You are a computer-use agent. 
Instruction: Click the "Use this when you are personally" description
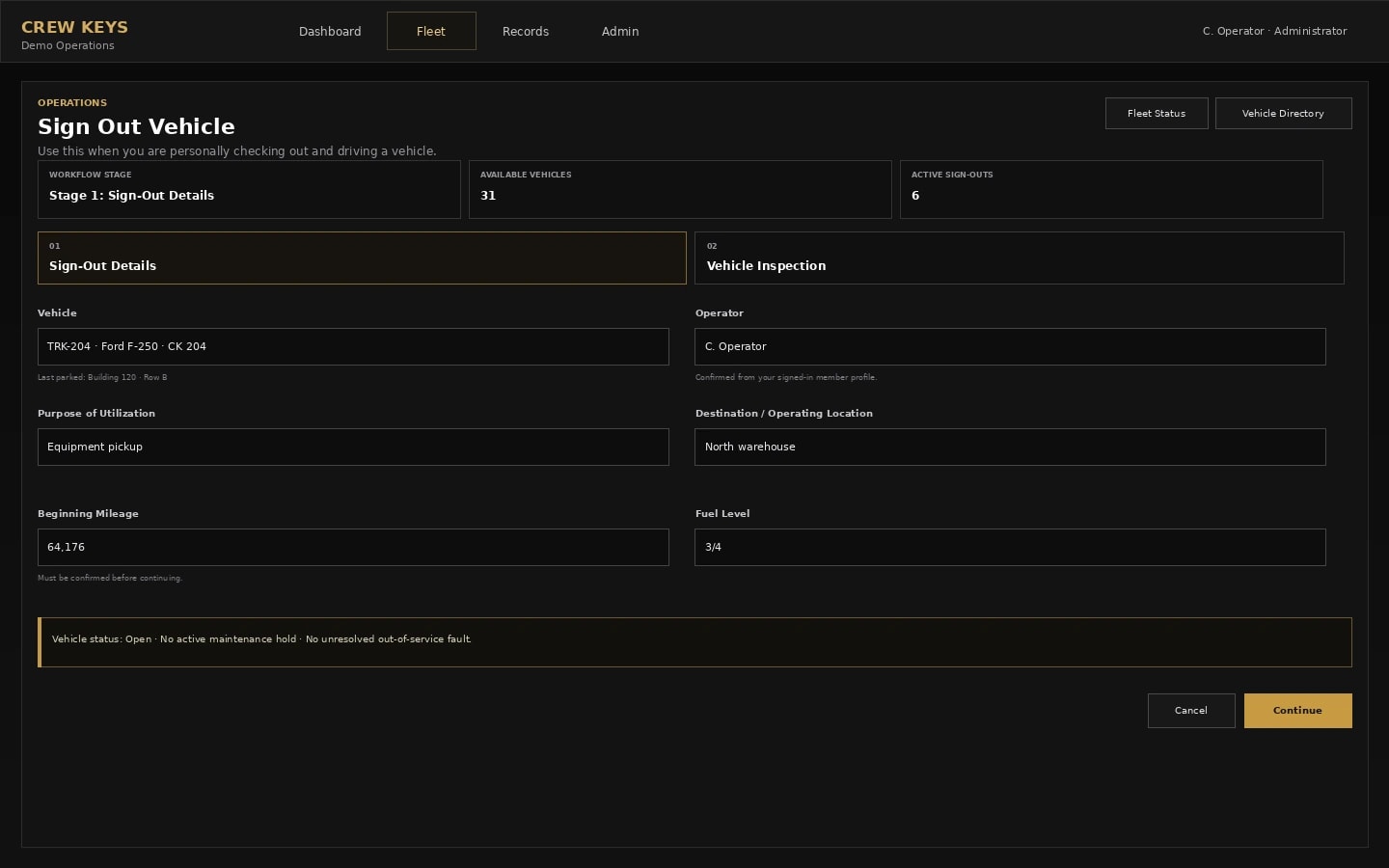click(x=237, y=150)
